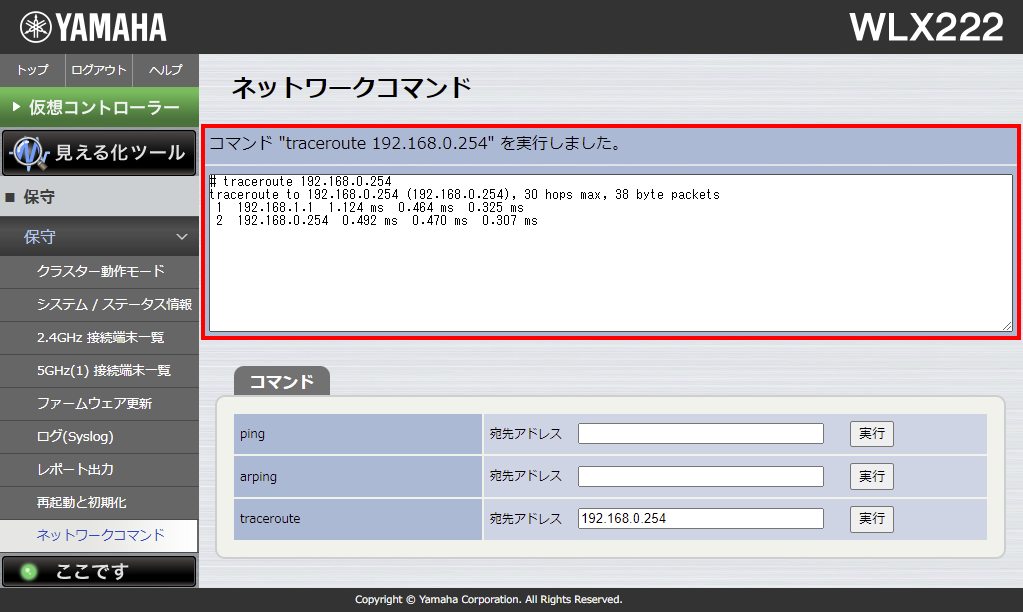The image size is (1023, 612).
Task: Collapse the 保守 section chevron
Action: point(184,237)
